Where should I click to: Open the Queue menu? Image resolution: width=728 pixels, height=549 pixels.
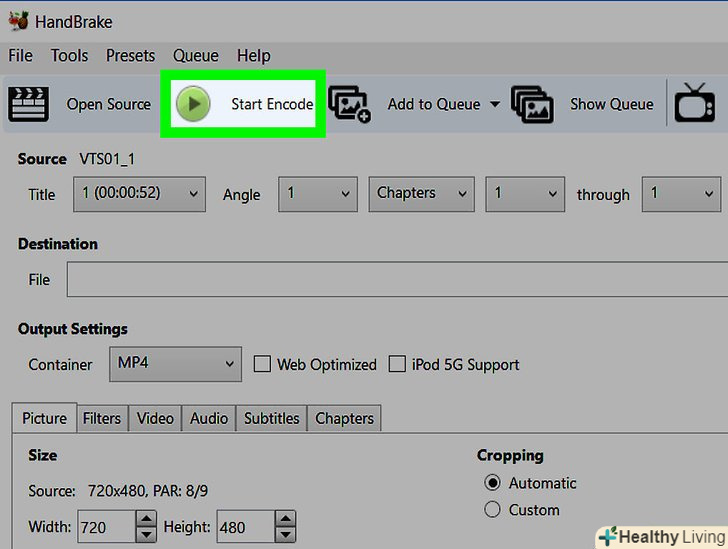[x=196, y=56]
